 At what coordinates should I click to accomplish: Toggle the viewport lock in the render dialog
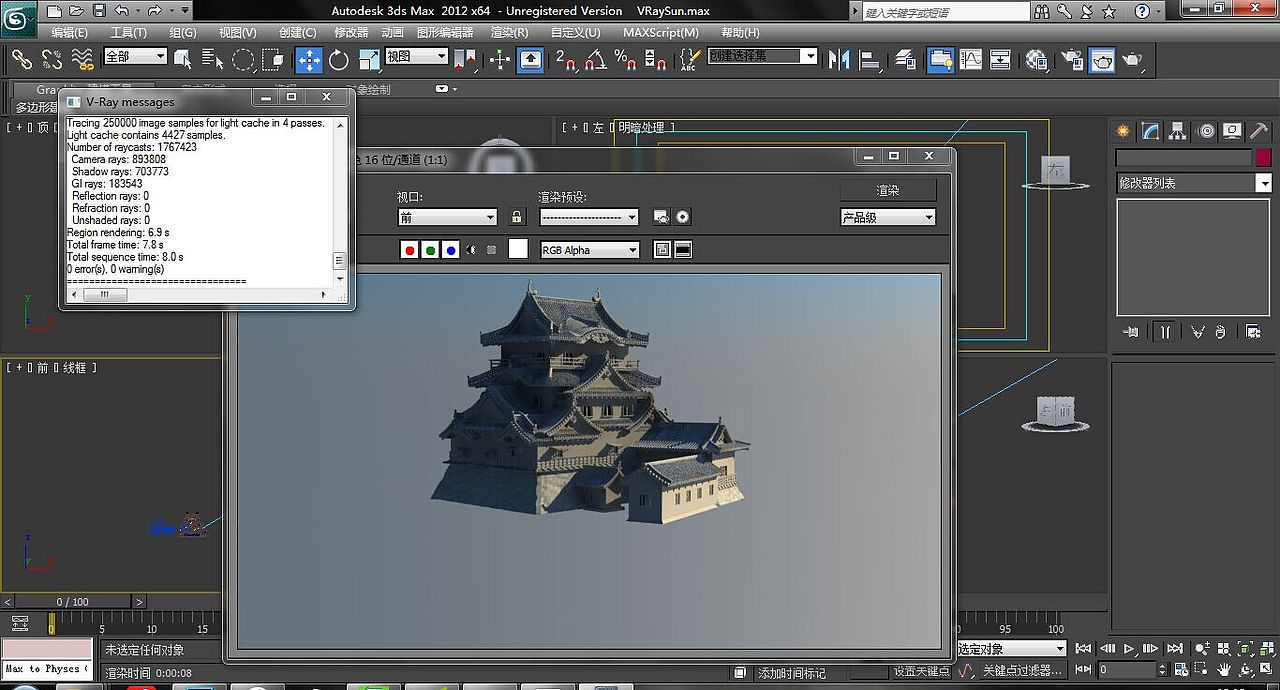tap(517, 216)
